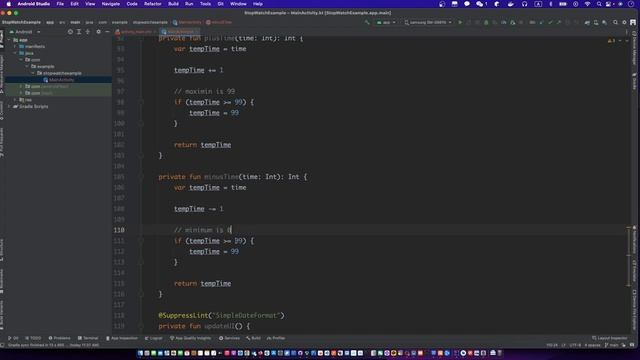The height and width of the screenshot is (360, 640).
Task: Click StopWatchExample breadcrumb in navigation bar
Action: click(x=21, y=22)
